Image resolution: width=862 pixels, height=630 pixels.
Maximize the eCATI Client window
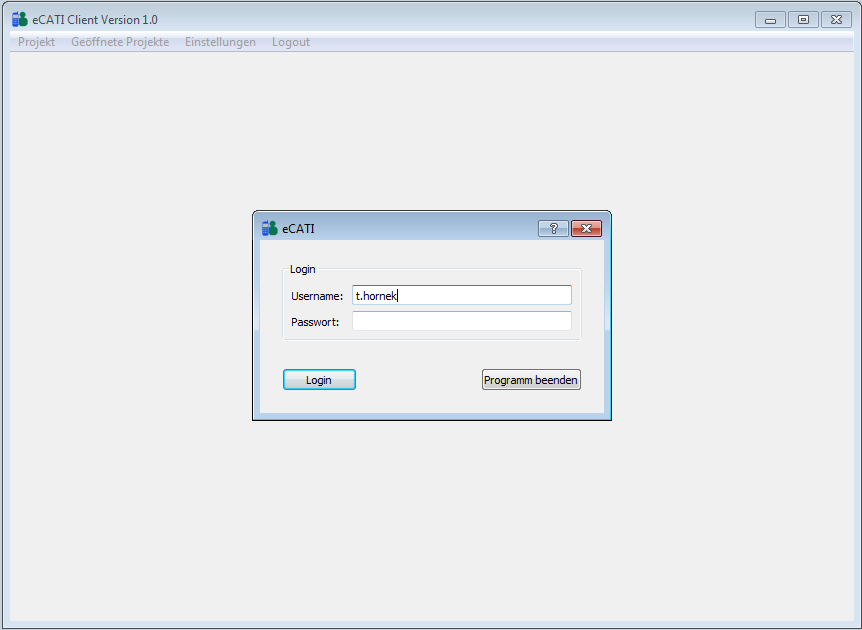pos(802,19)
